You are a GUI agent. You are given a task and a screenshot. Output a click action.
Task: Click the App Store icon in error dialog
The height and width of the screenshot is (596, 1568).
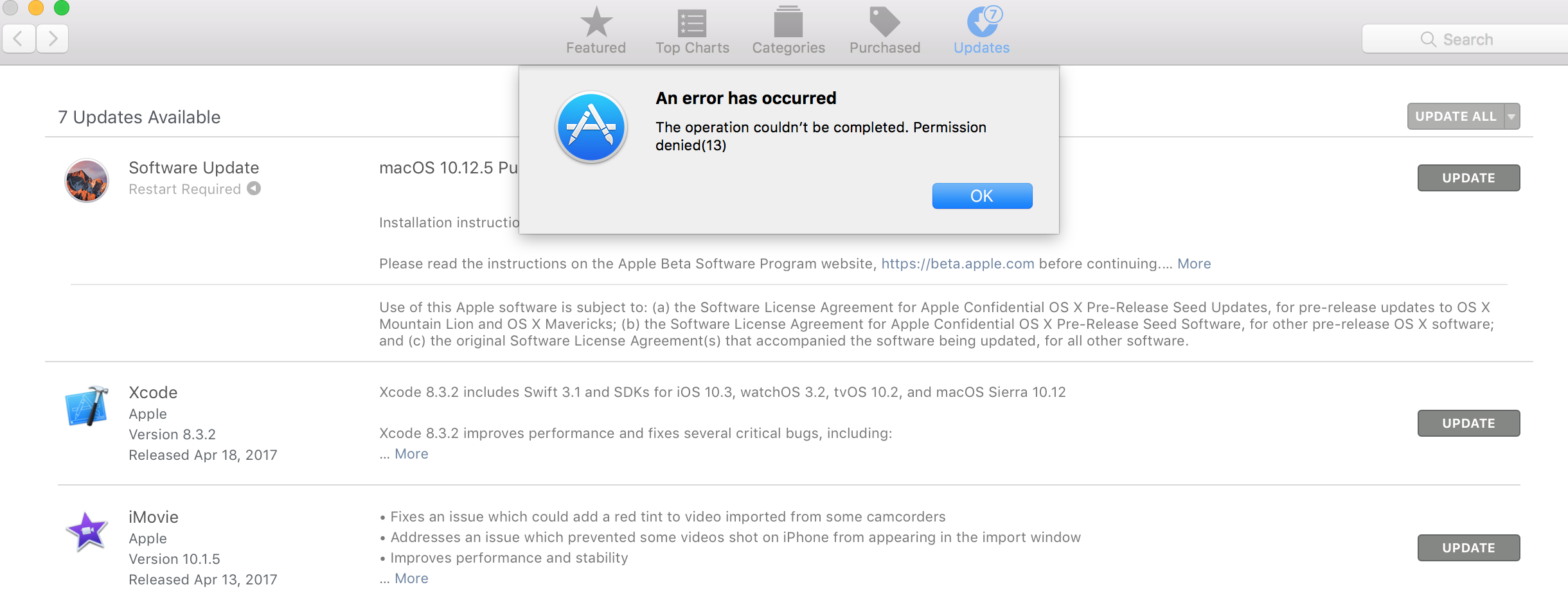[x=591, y=127]
